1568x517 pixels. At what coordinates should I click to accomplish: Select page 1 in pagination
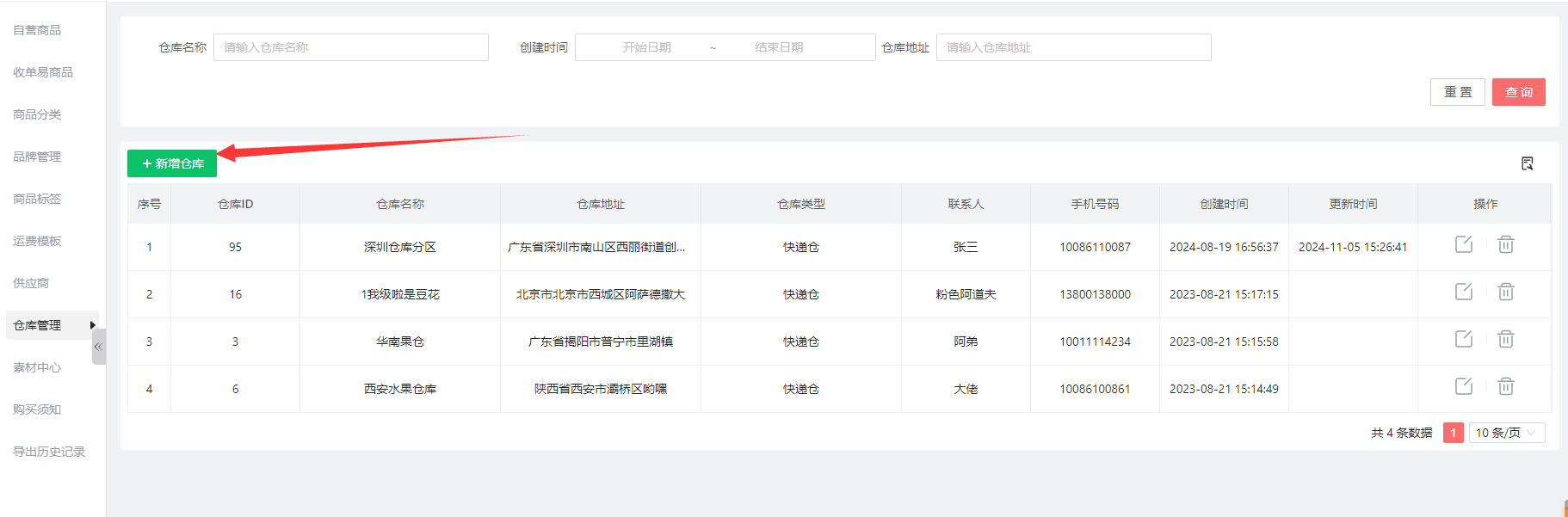pyautogui.click(x=1453, y=433)
